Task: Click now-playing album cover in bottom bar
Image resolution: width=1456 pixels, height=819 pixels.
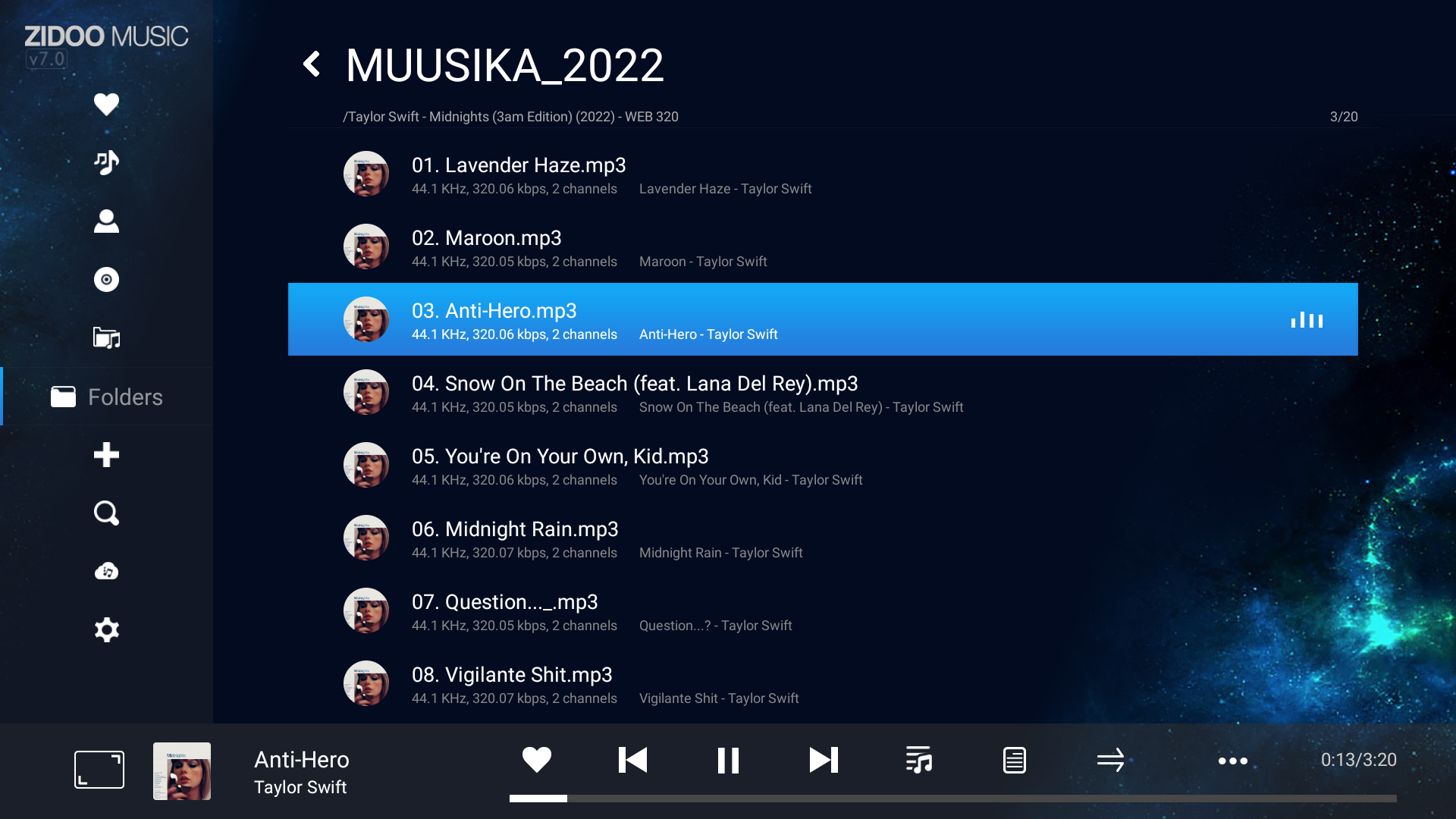Action: (x=182, y=770)
